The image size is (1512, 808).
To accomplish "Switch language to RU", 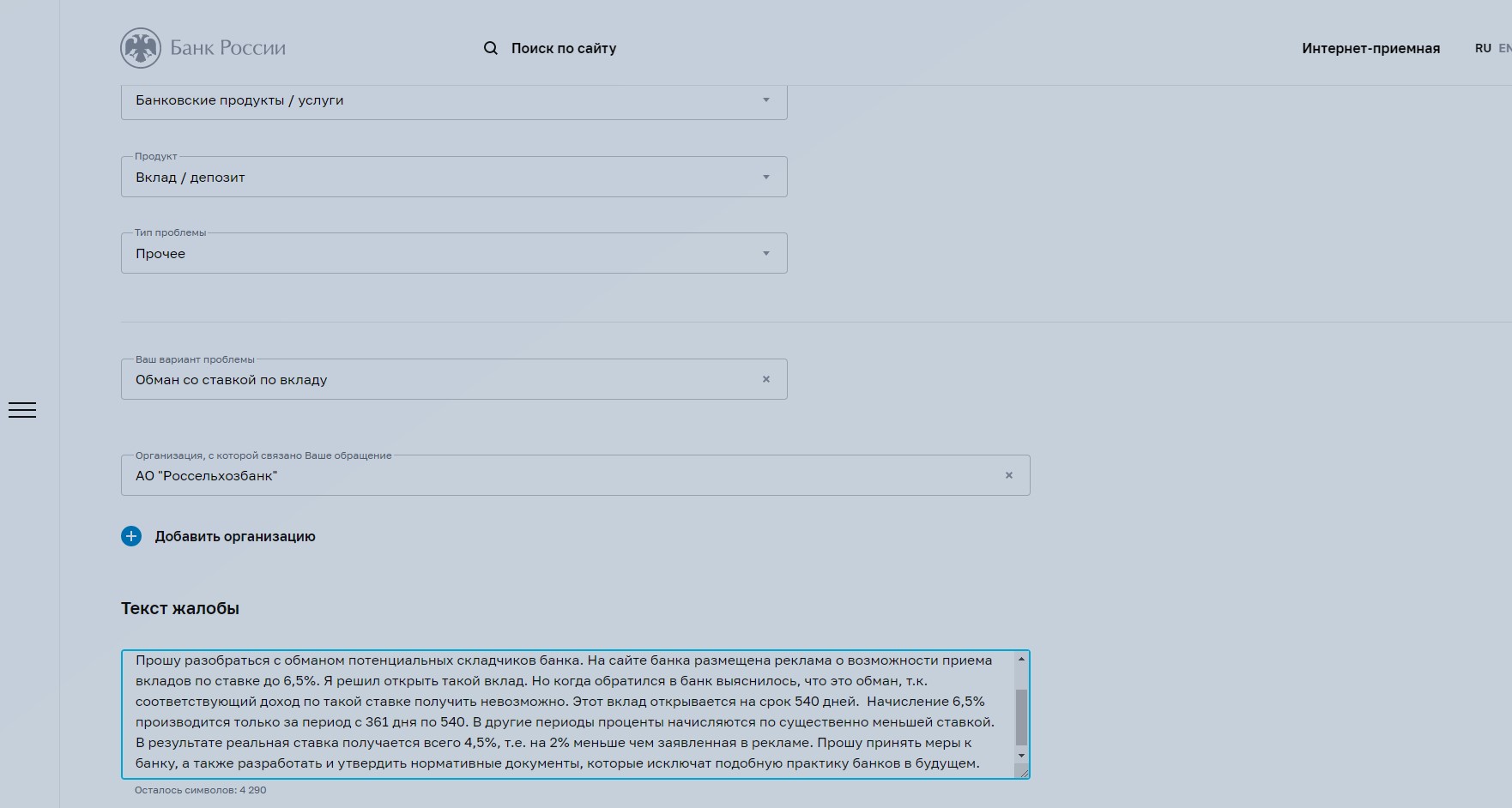I will coord(1483,48).
